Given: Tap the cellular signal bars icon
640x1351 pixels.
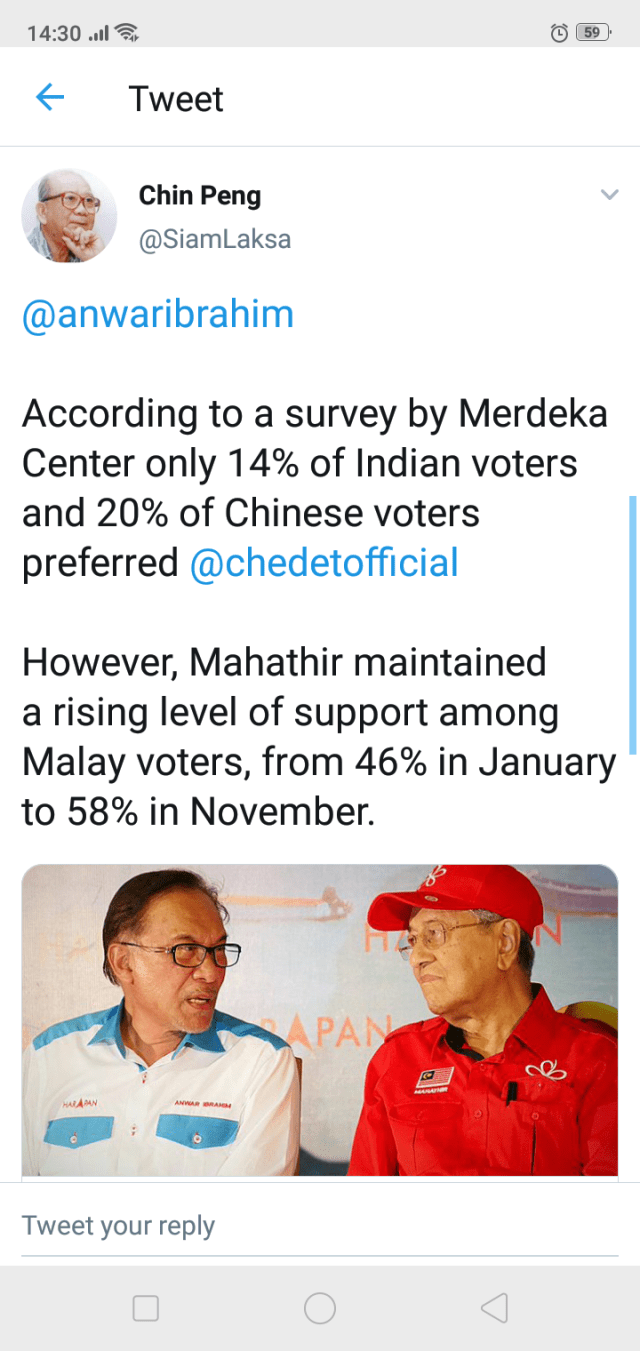Looking at the screenshot, I should pyautogui.click(x=99, y=34).
